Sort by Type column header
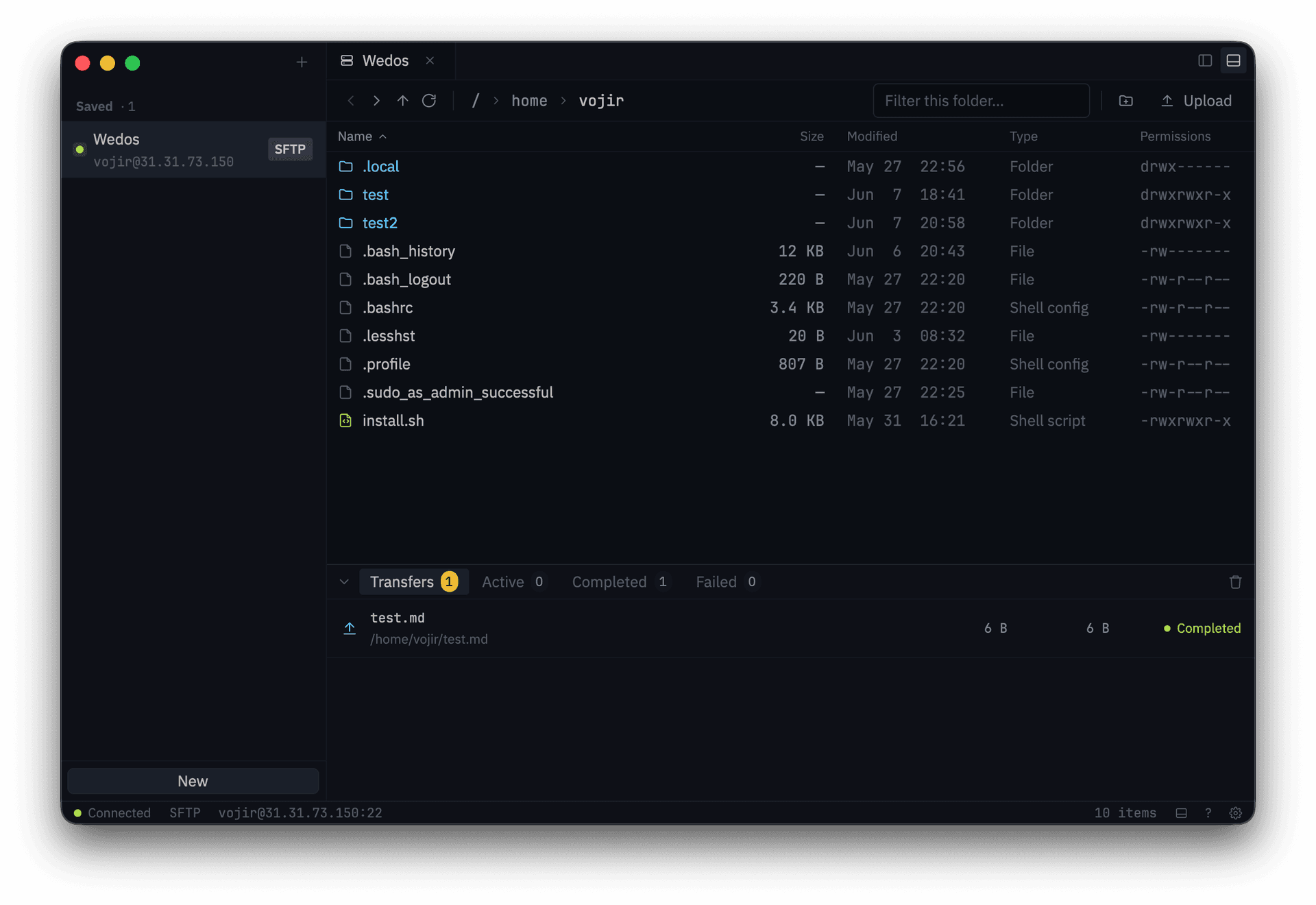This screenshot has height=905, width=1316. [1023, 136]
